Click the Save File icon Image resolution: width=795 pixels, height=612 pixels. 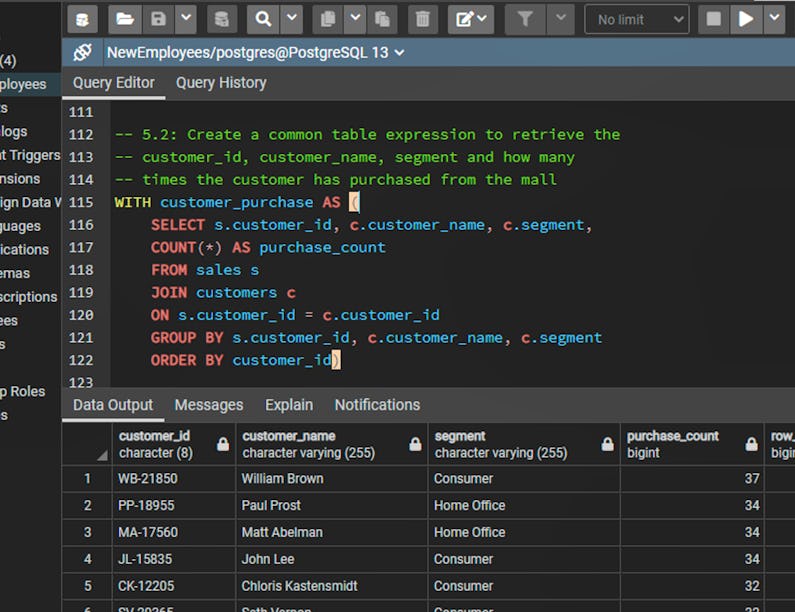158,19
